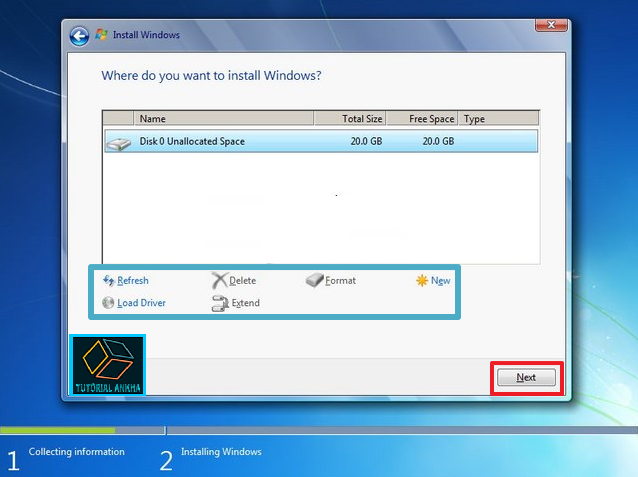Click the New starburst icon
This screenshot has width=638, height=477.
(422, 280)
